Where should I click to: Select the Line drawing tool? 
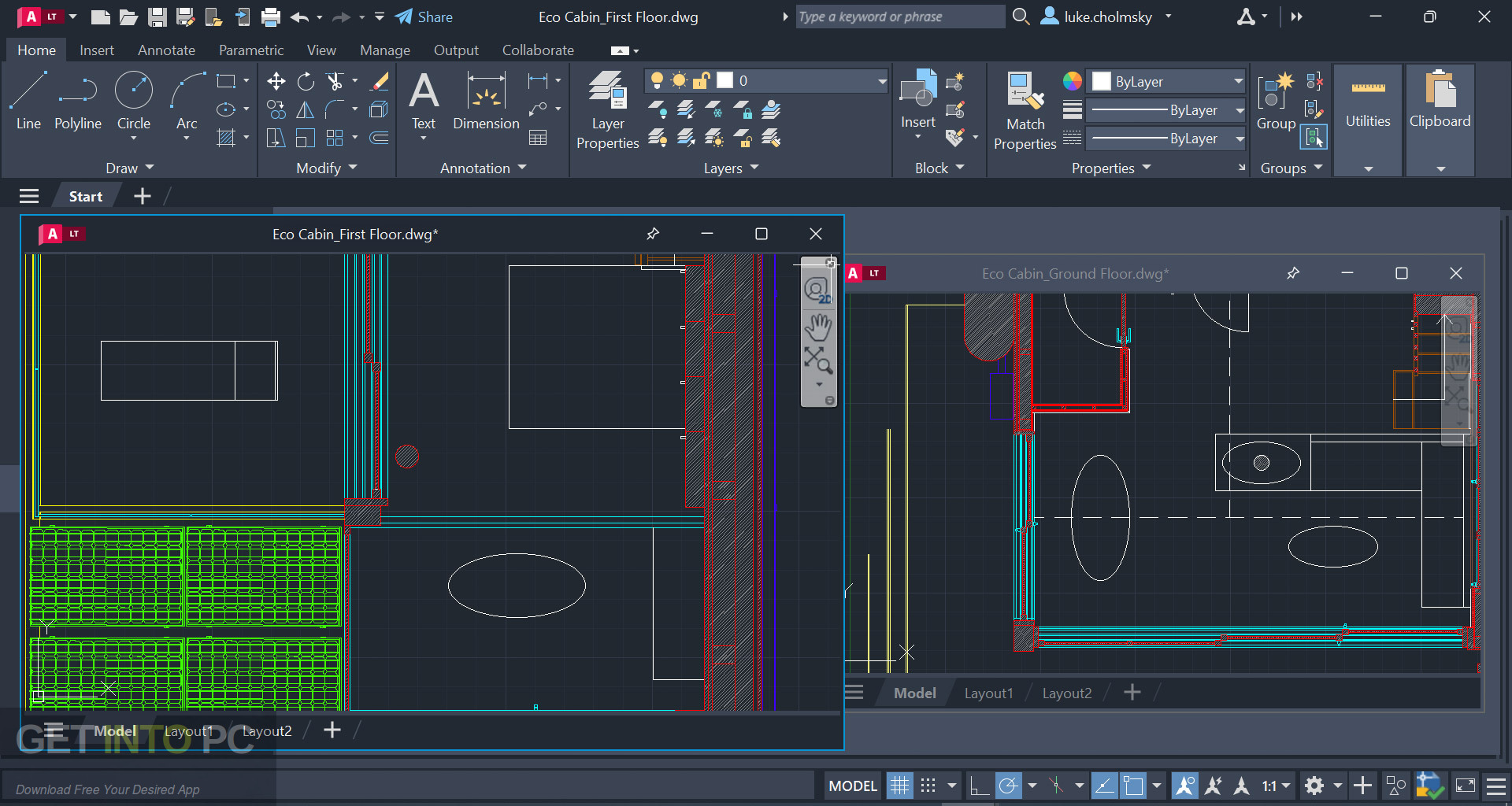28,101
